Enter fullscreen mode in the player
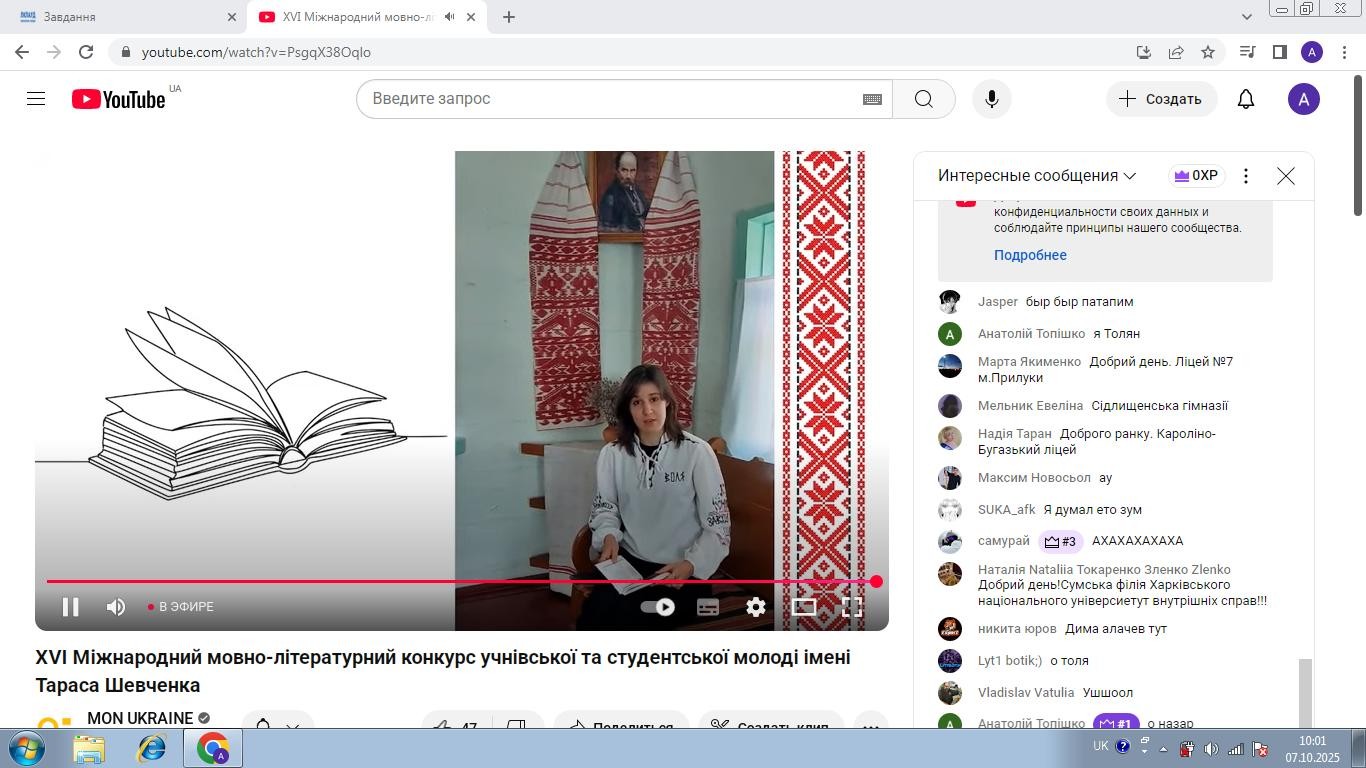The width and height of the screenshot is (1366, 768). click(x=852, y=607)
